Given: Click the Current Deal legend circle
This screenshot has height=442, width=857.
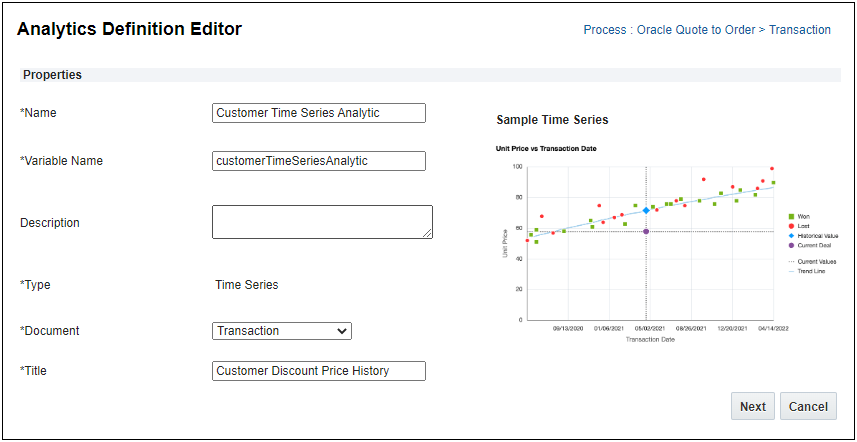Looking at the screenshot, I should 791,245.
